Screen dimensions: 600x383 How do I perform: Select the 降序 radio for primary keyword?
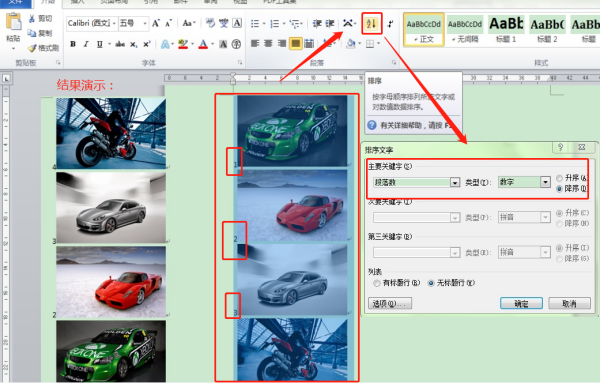[559, 189]
